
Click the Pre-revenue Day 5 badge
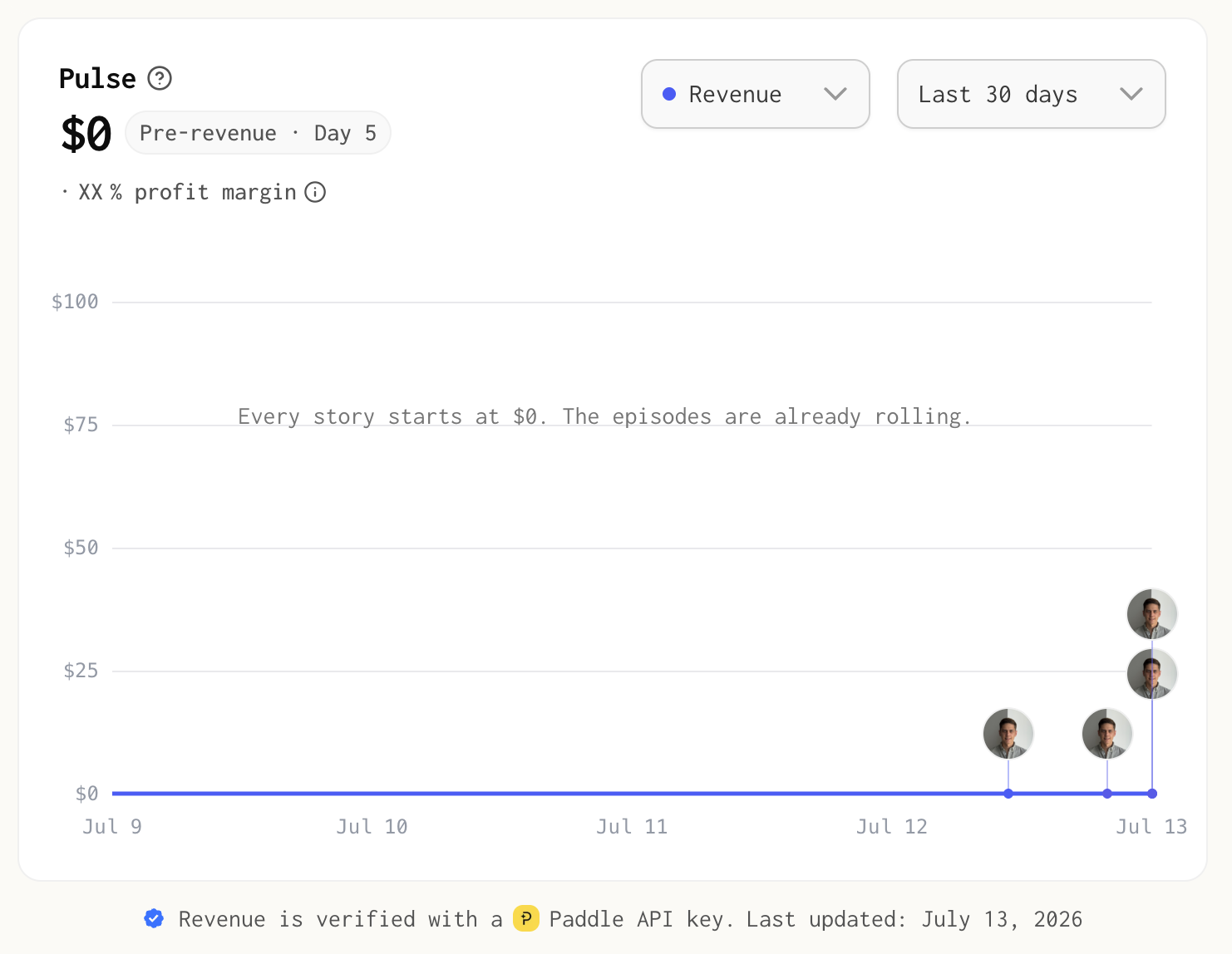point(258,133)
